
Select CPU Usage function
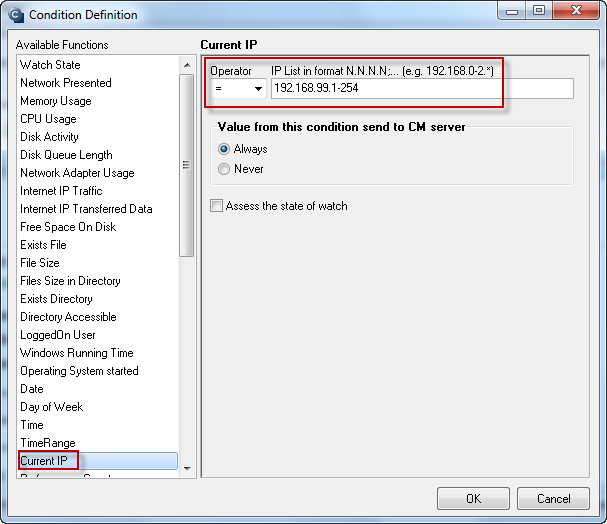[x=98, y=119]
